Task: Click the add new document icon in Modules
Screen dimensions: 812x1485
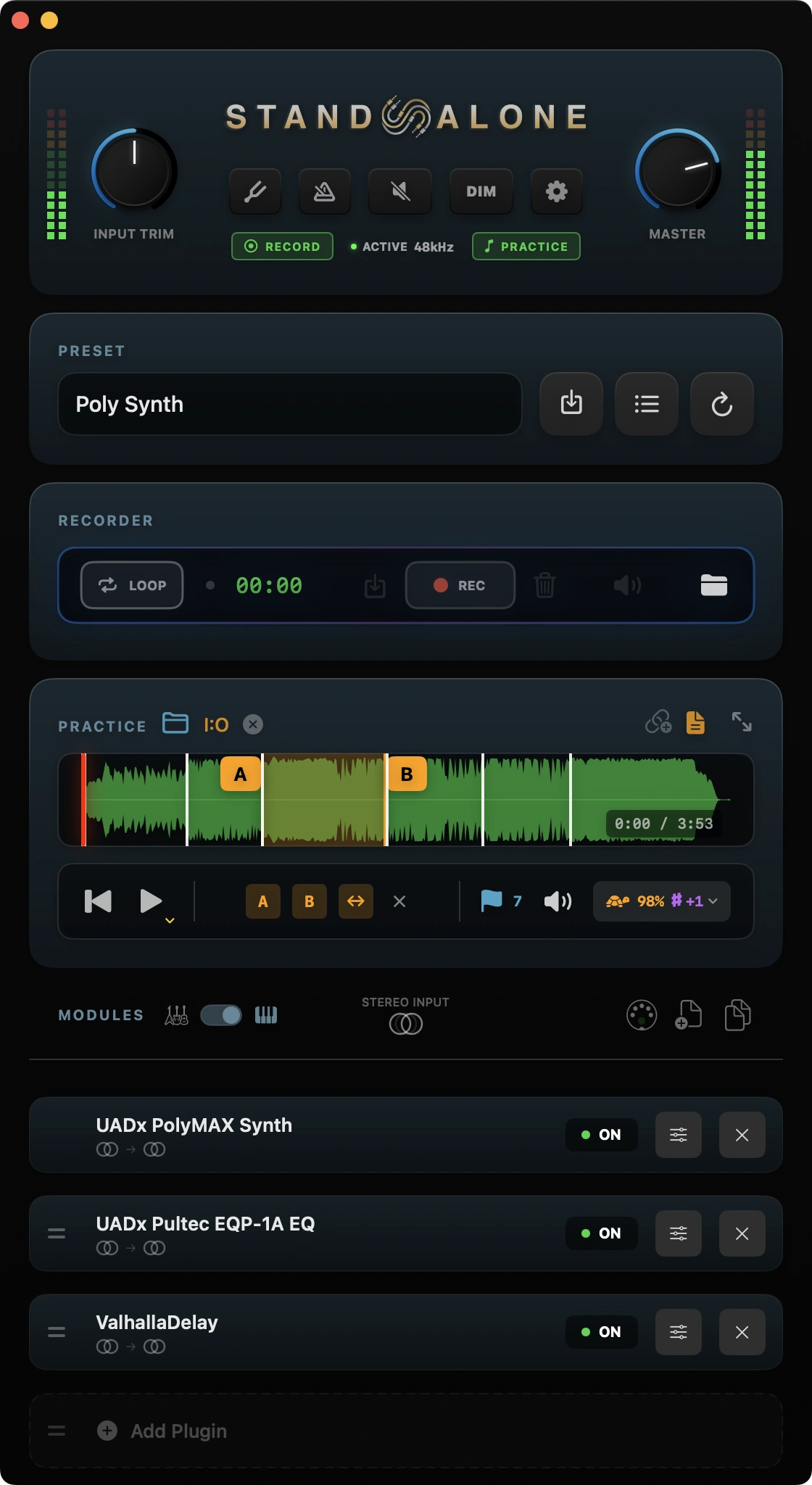Action: click(x=688, y=1014)
